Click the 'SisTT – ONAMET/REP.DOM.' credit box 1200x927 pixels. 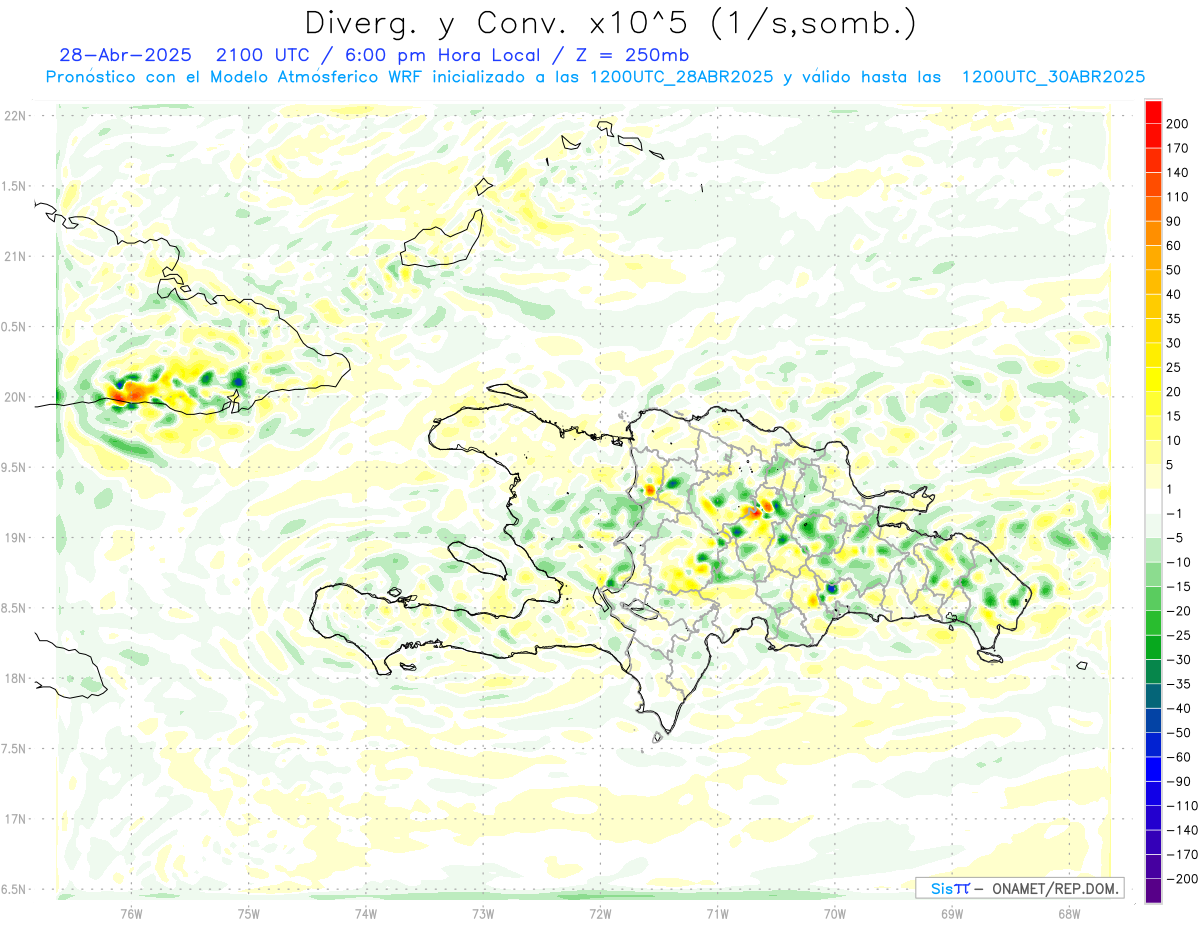(x=1019, y=888)
